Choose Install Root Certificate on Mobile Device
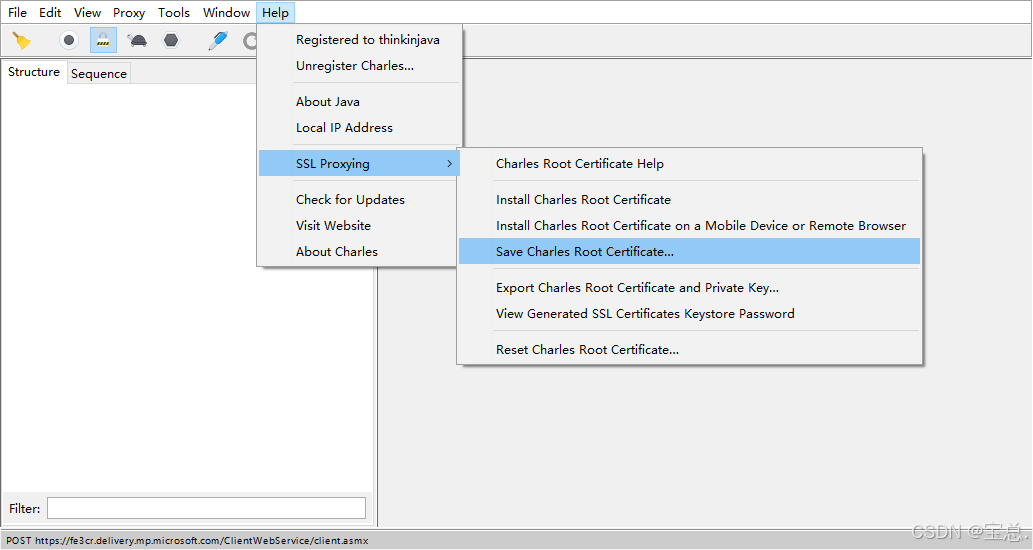 click(x=689, y=225)
